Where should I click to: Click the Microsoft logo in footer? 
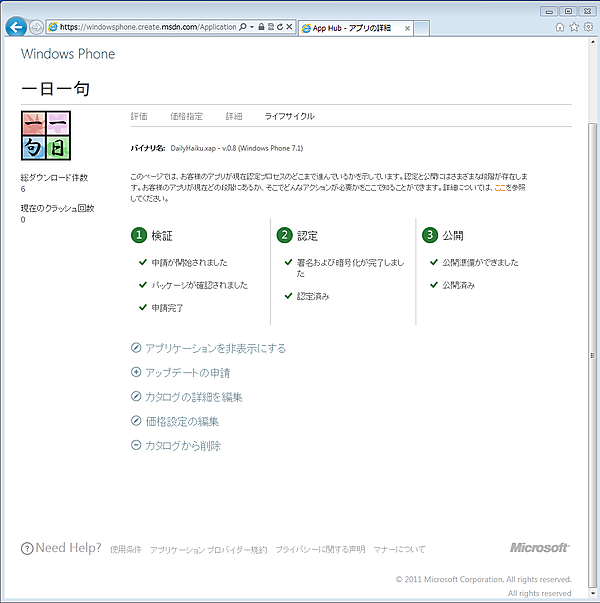(540, 548)
